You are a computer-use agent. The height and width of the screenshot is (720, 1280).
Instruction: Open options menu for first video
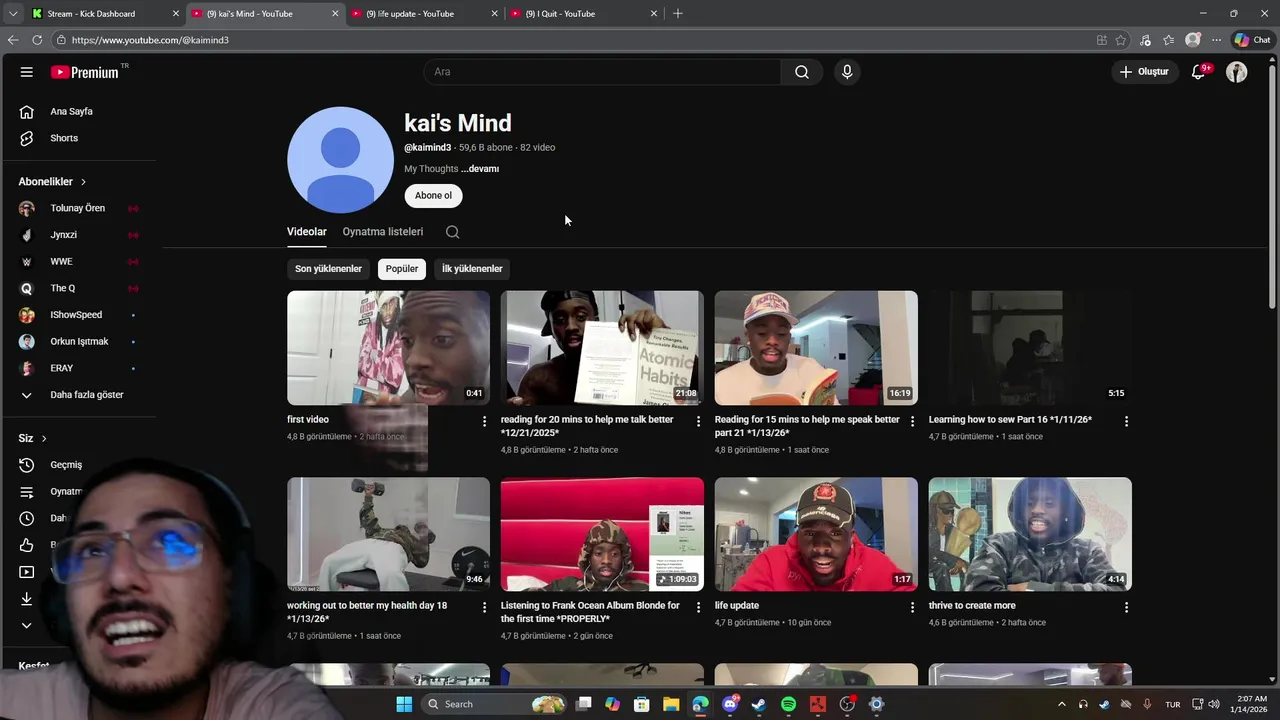[484, 421]
